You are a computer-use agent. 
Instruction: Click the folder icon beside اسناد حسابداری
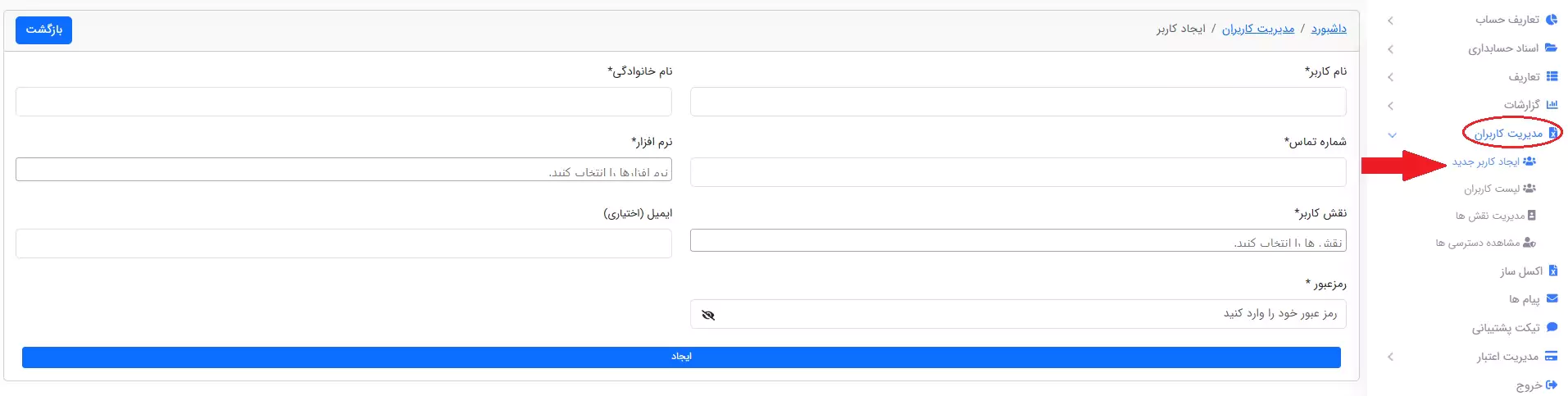coord(1551,48)
